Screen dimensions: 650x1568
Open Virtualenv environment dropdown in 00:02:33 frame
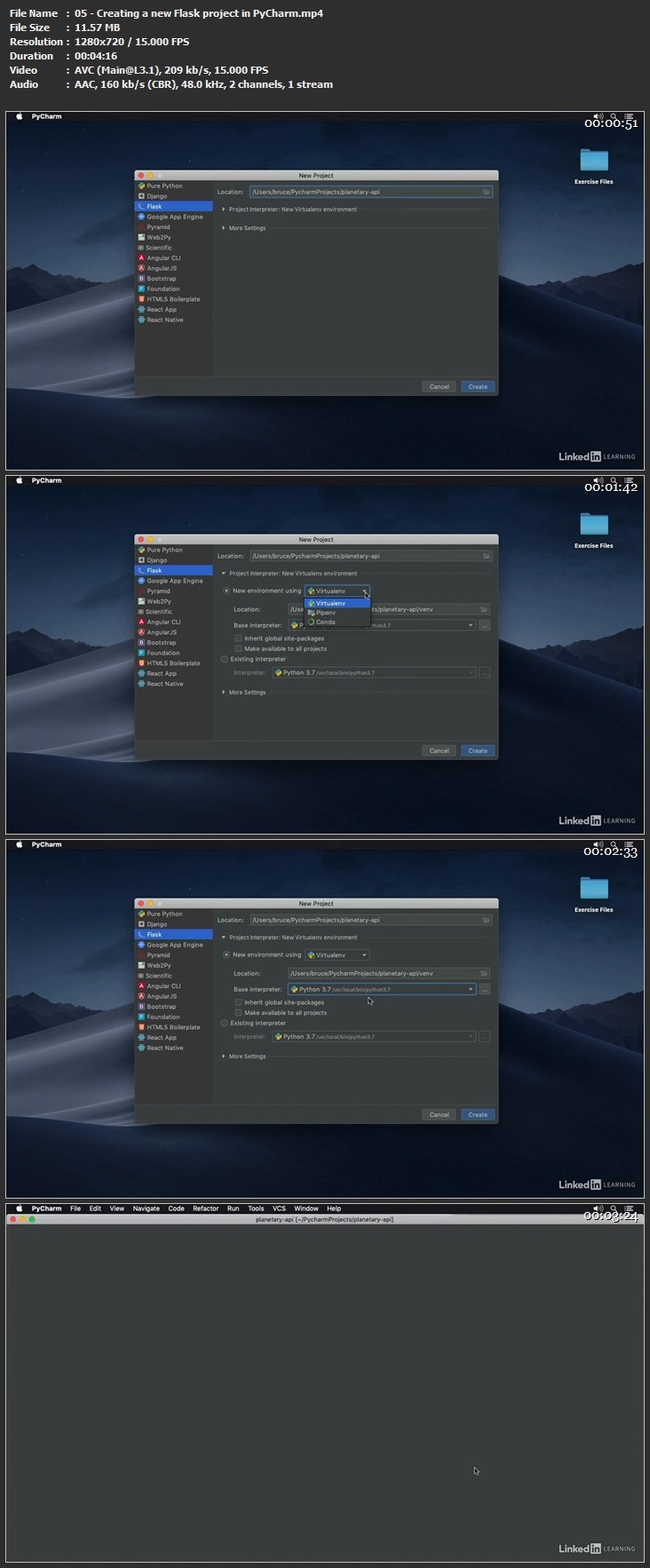pyautogui.click(x=337, y=955)
